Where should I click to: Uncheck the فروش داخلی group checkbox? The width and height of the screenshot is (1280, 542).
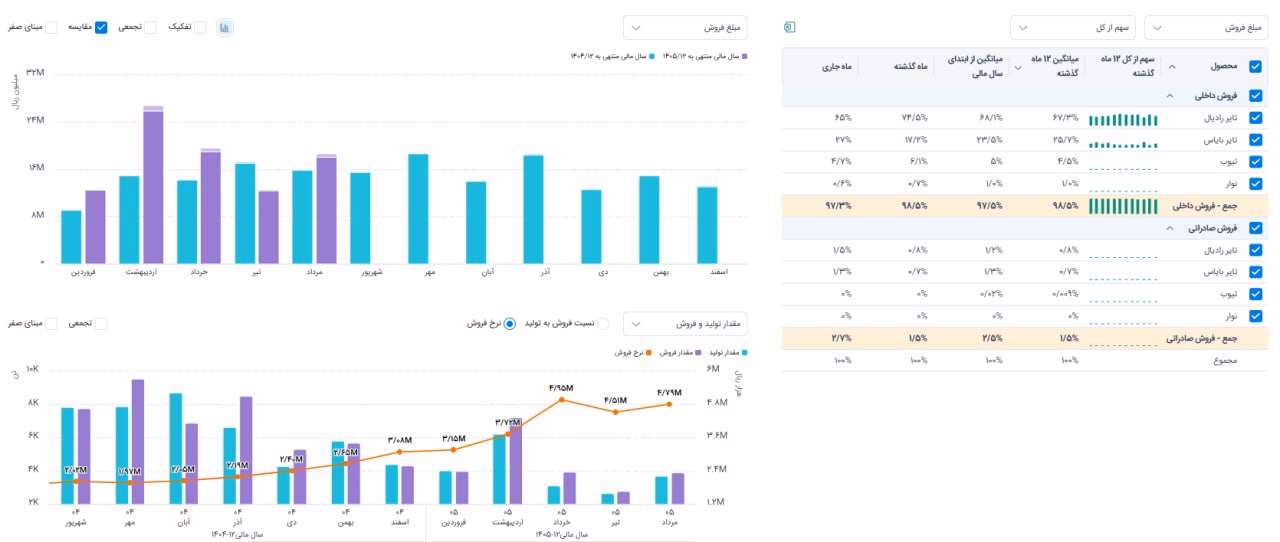[1256, 97]
